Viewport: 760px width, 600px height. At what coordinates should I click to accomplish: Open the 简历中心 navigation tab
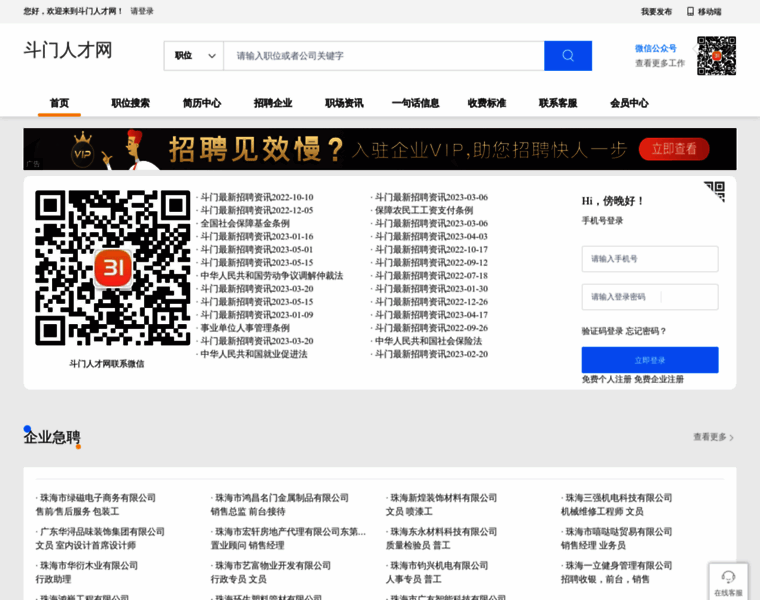point(202,103)
